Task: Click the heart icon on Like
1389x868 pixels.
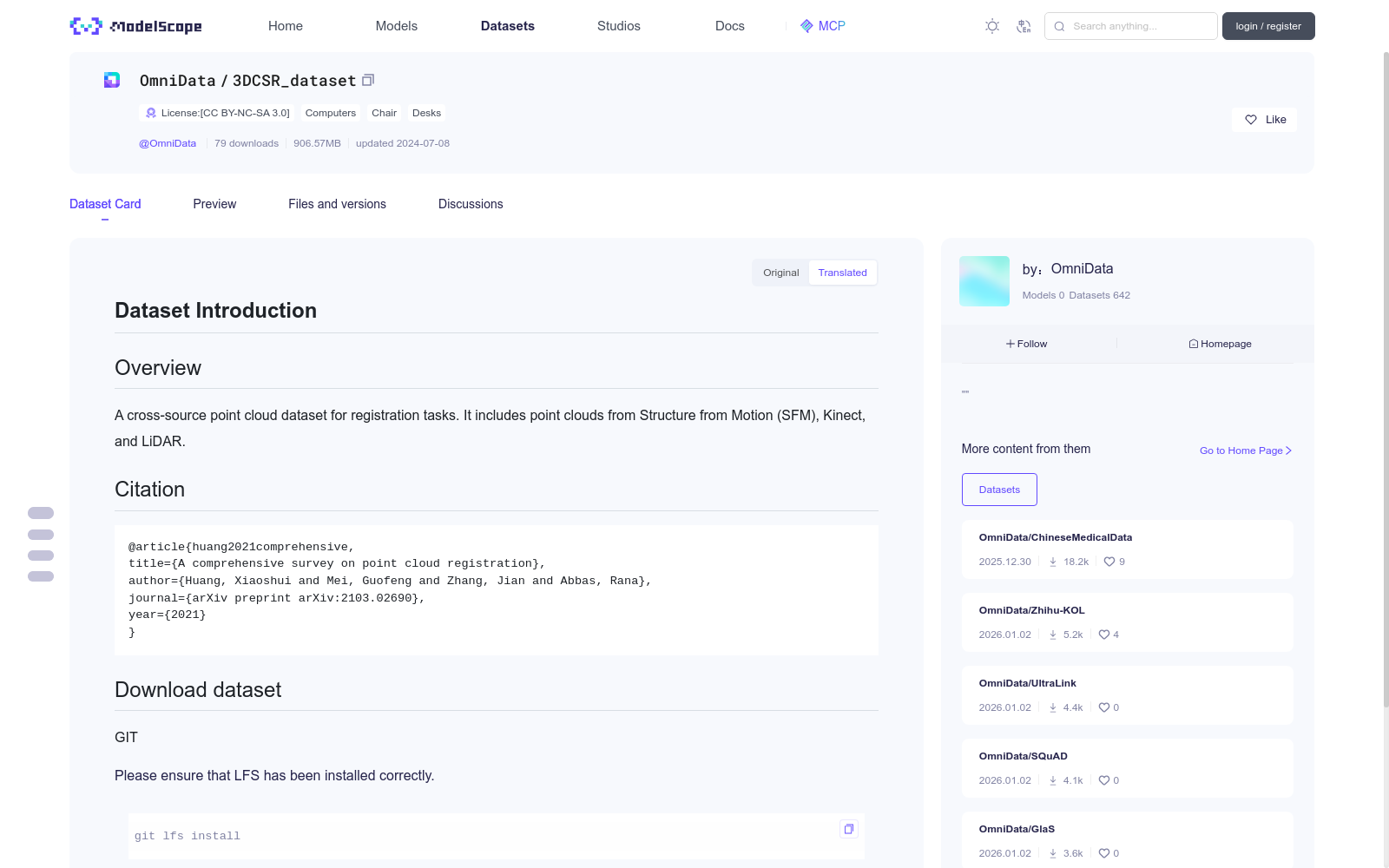Action: (1251, 120)
